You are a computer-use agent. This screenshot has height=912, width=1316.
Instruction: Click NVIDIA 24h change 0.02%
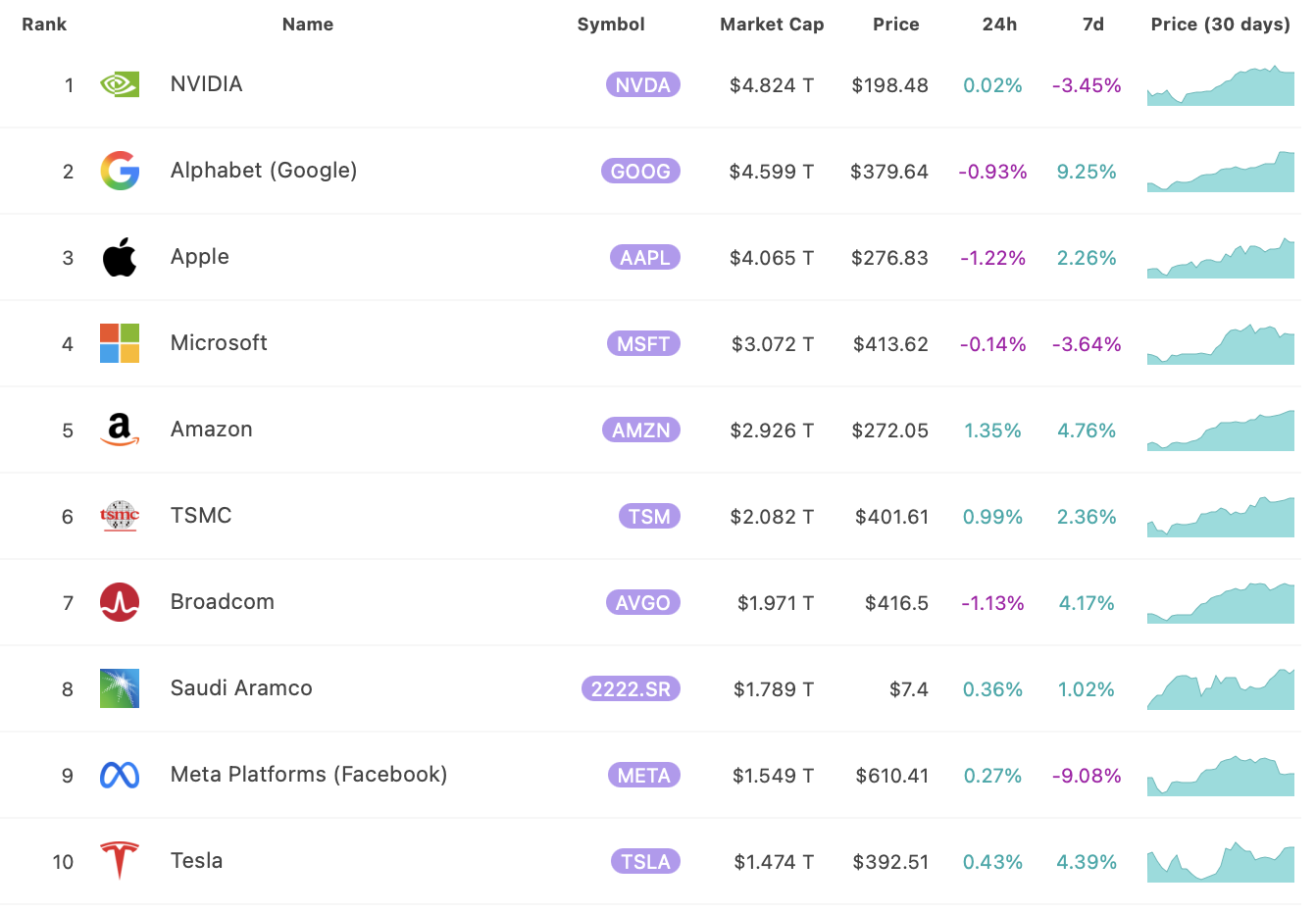(x=993, y=85)
